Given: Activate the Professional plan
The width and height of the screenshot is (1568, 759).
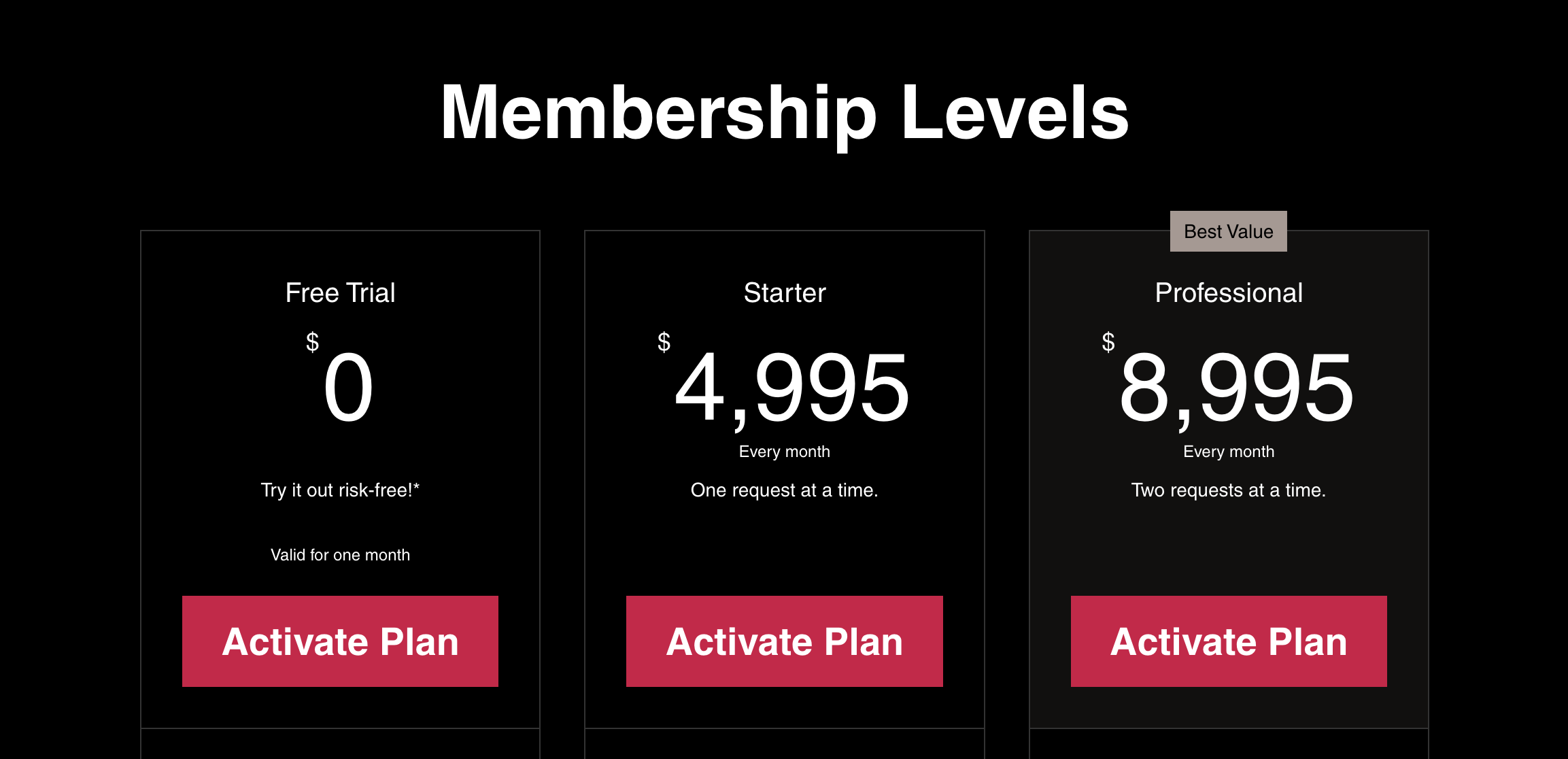Looking at the screenshot, I should point(1228,641).
